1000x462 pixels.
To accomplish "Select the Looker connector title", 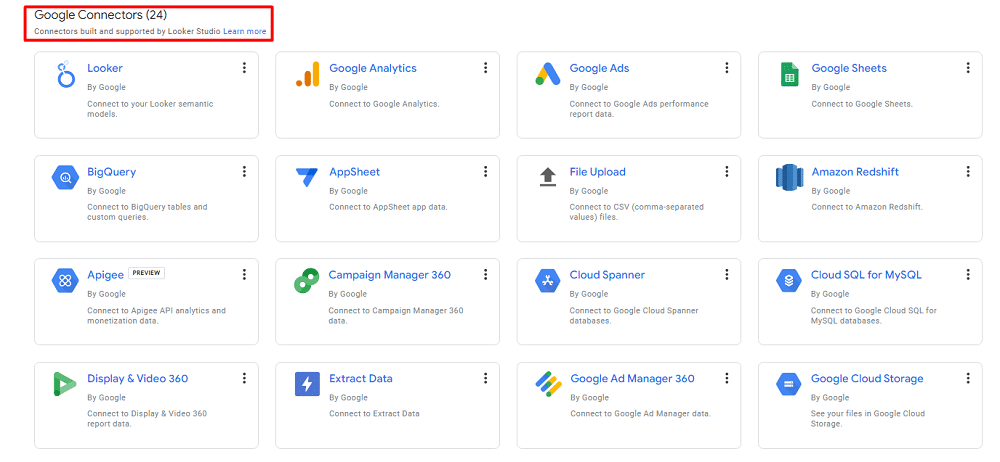I will coord(105,68).
